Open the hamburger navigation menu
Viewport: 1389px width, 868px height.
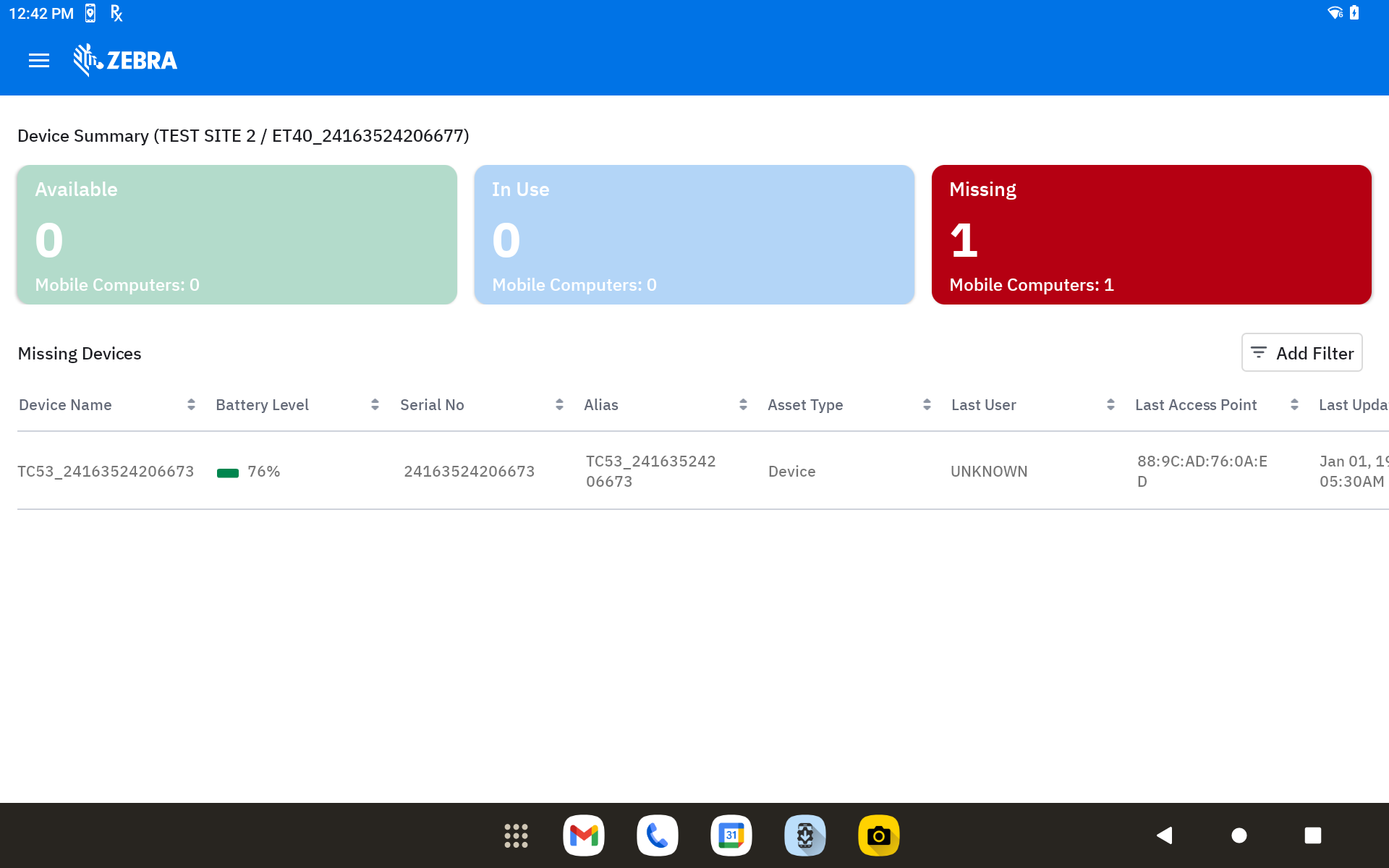pyautogui.click(x=39, y=61)
